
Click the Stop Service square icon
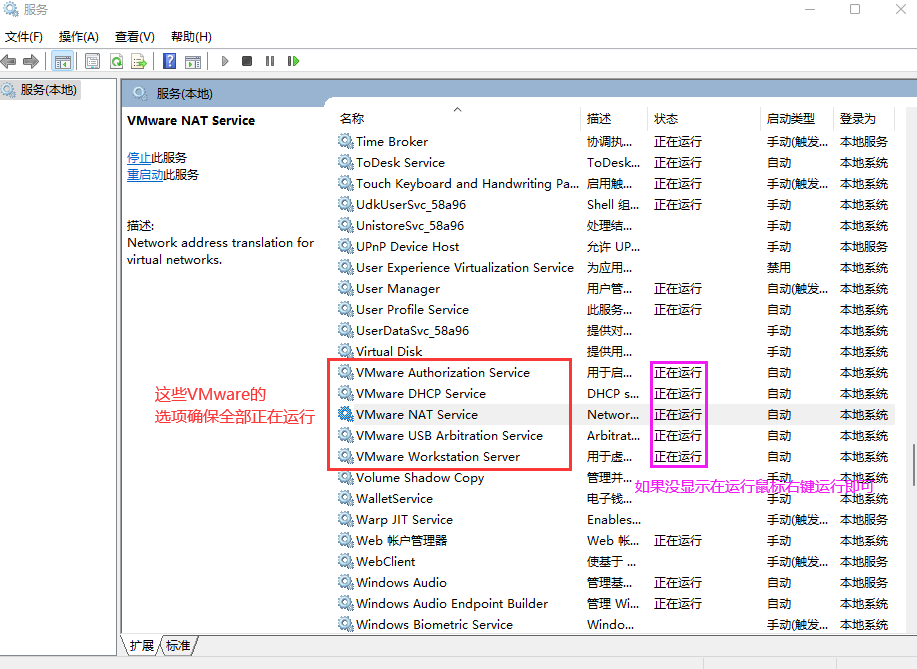247,61
